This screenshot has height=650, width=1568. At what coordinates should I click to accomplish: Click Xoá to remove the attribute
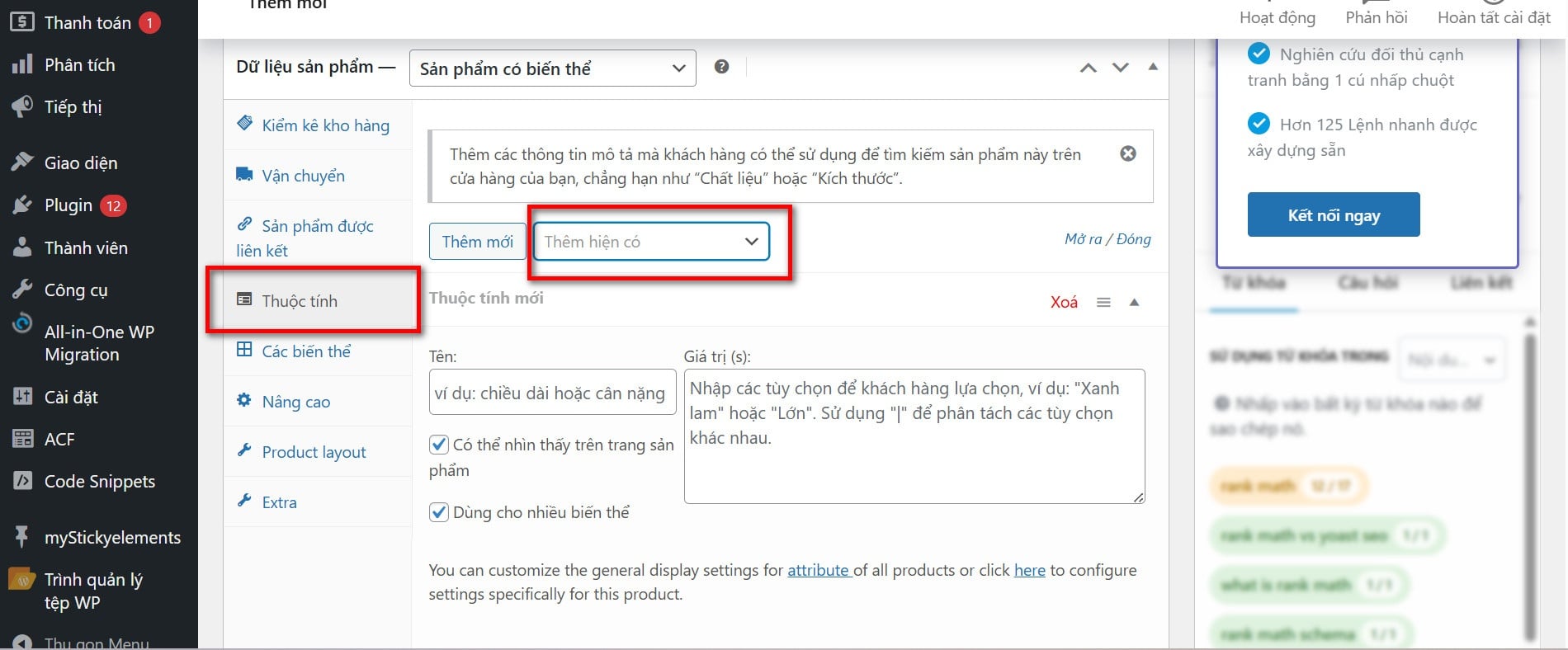pyautogui.click(x=1064, y=303)
